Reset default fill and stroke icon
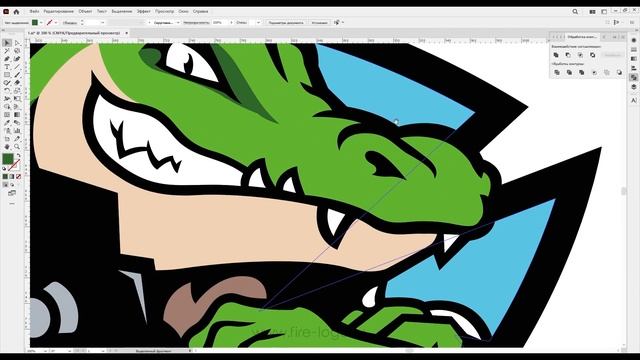The width and height of the screenshot is (640, 360). (4, 168)
